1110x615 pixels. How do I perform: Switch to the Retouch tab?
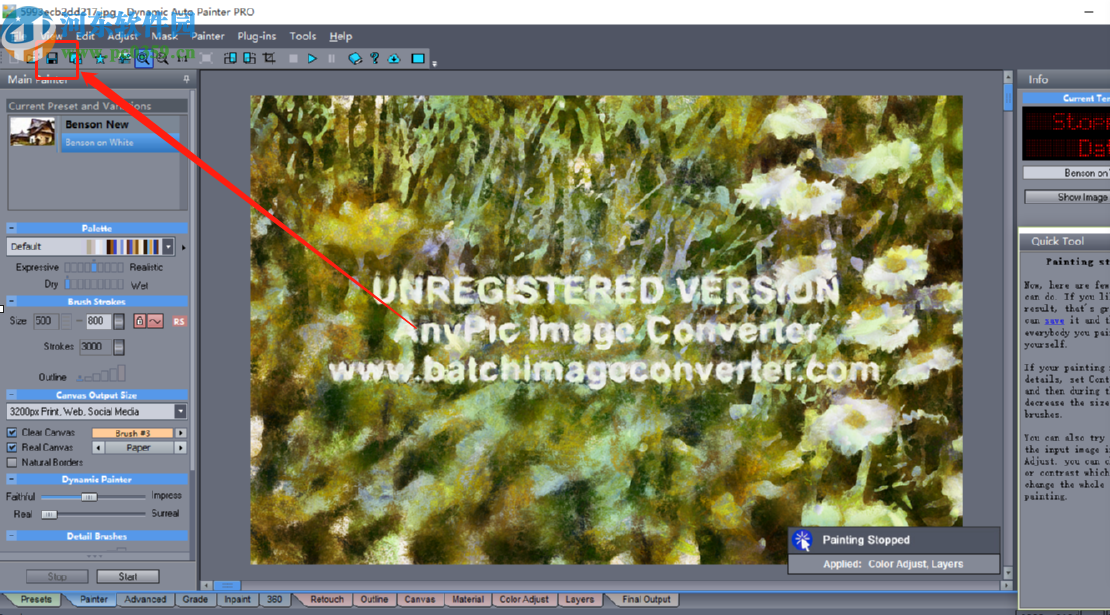[327, 599]
